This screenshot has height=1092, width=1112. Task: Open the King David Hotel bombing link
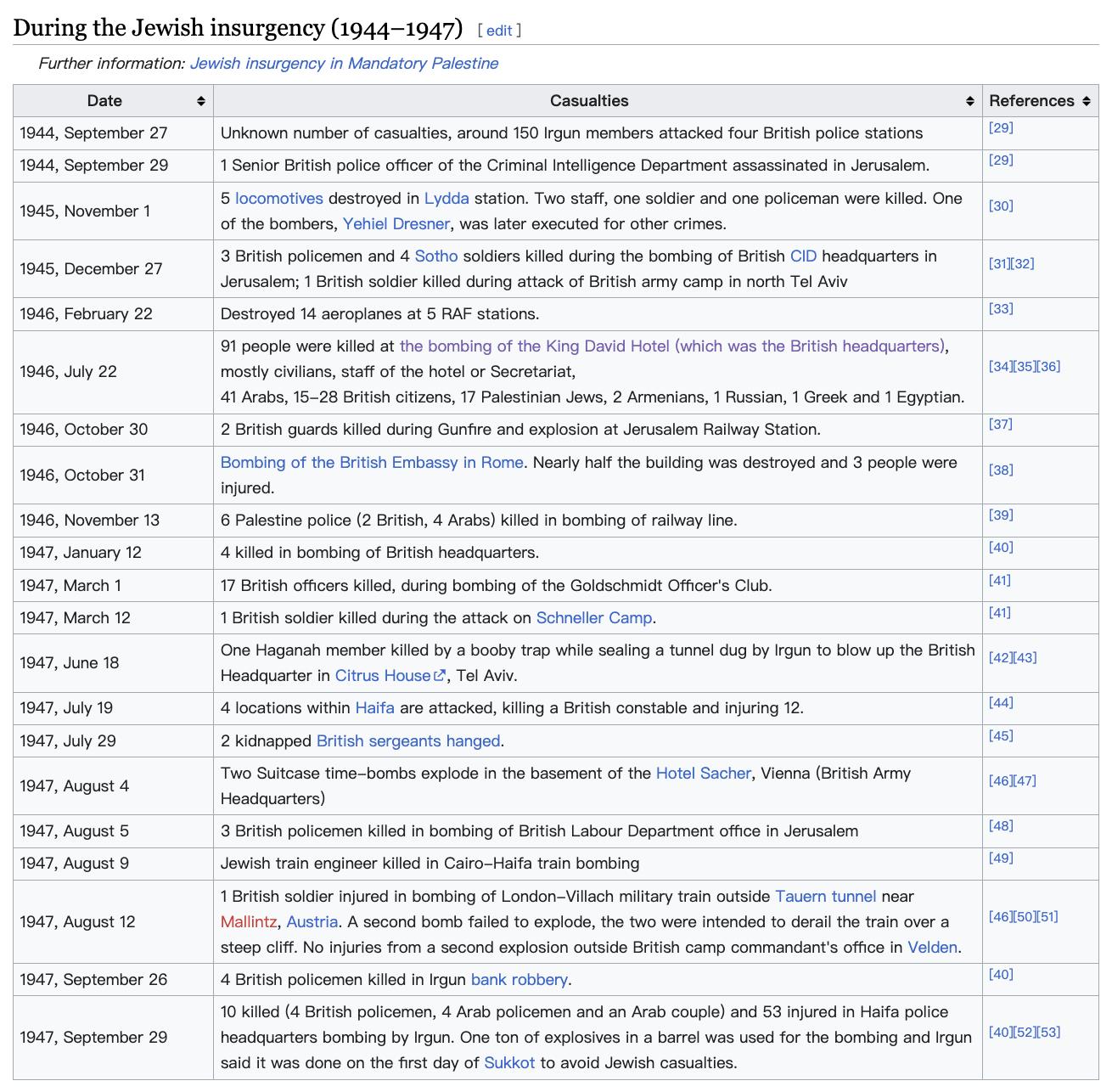pos(671,346)
